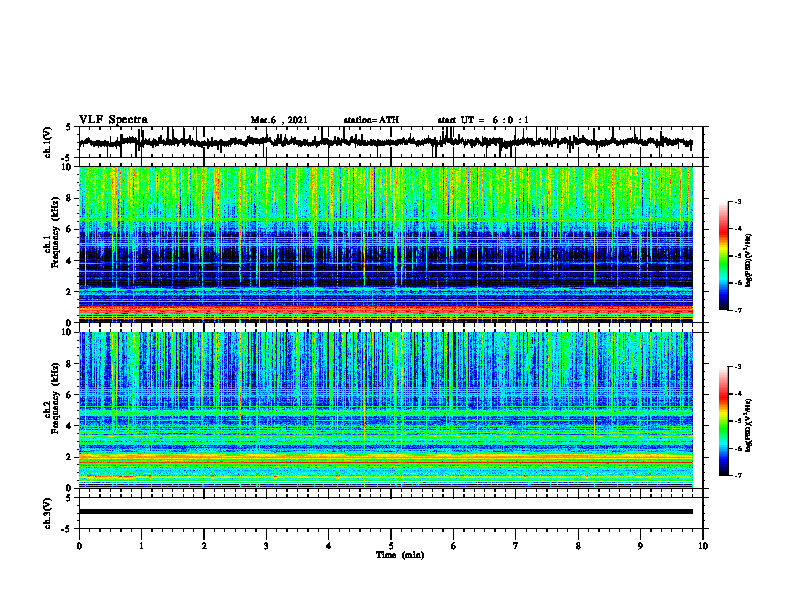Click the time axis tick label "9"
Viewport: 792px width, 612px height.
click(x=640, y=546)
